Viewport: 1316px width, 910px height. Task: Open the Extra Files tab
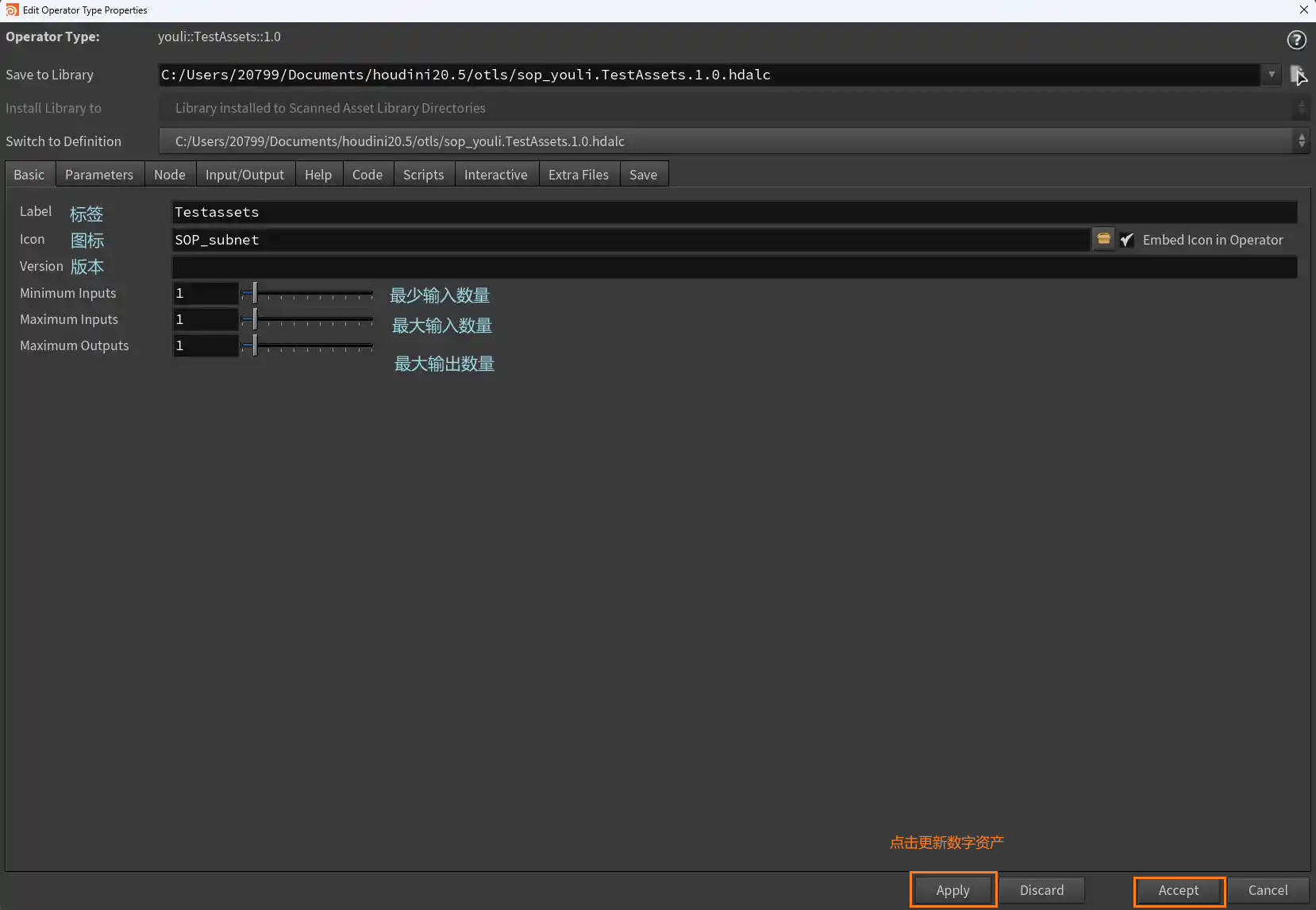[578, 175]
